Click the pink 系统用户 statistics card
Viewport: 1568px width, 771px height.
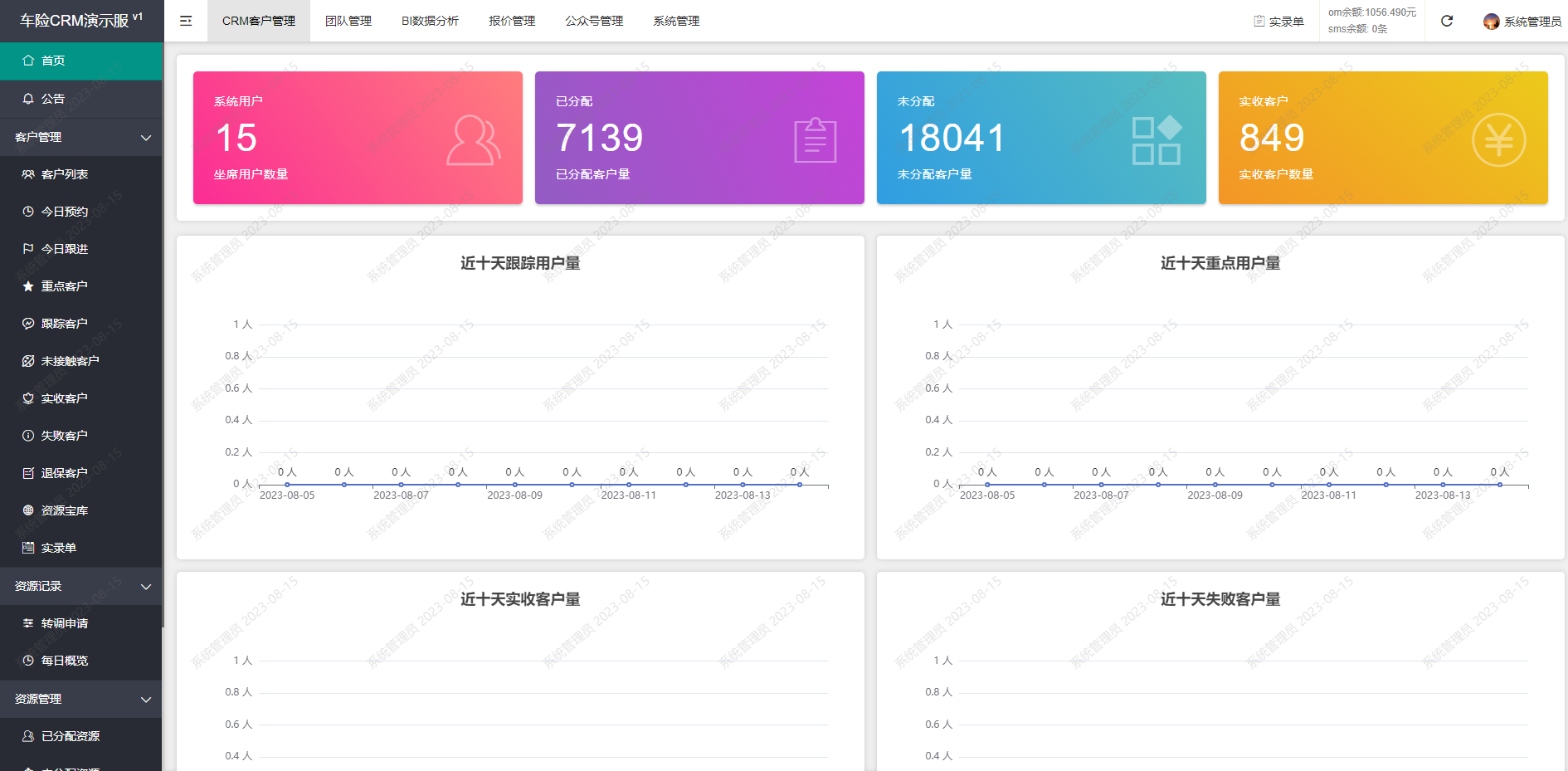[x=358, y=138]
